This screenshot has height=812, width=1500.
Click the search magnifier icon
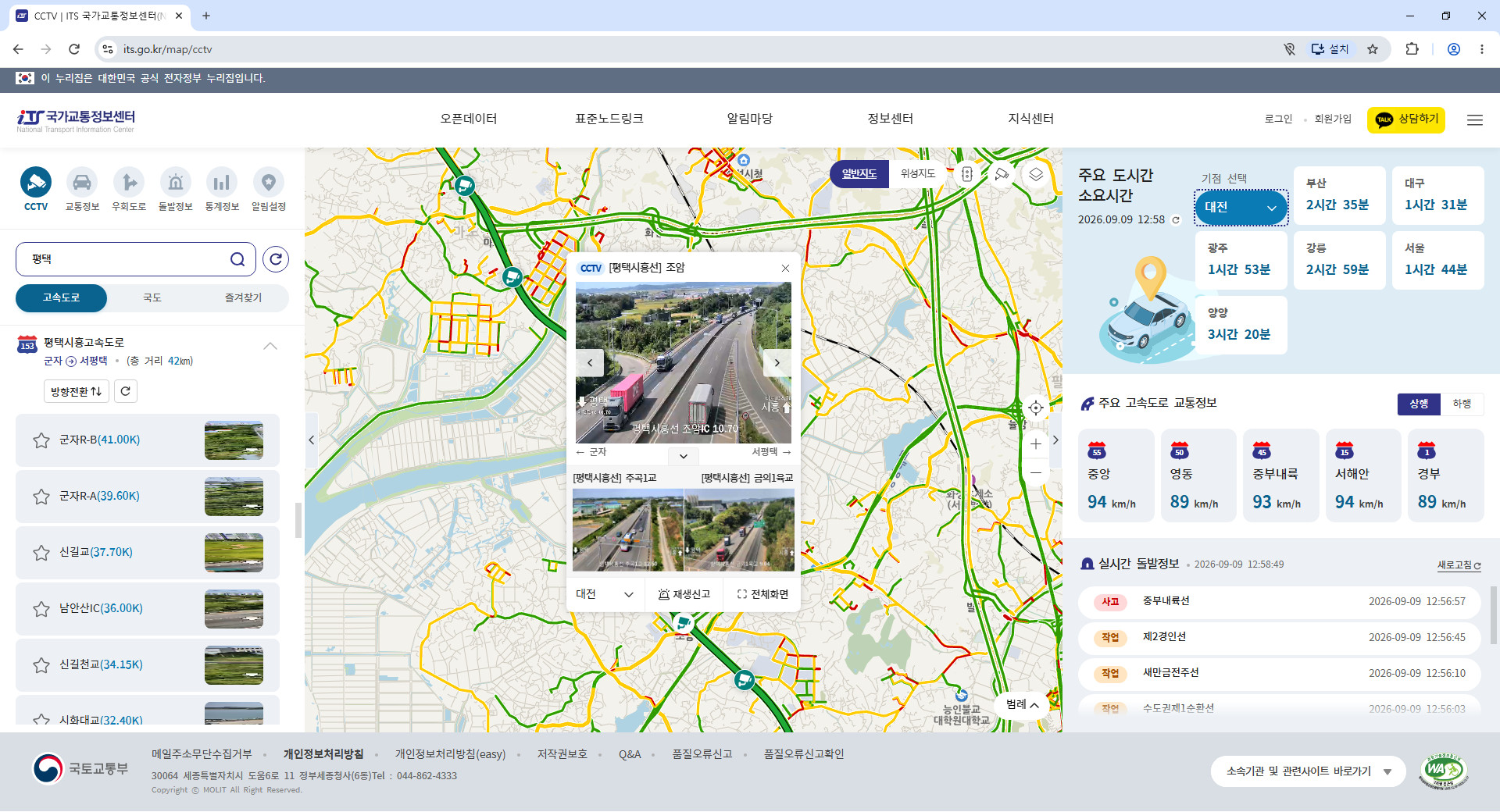click(x=237, y=259)
